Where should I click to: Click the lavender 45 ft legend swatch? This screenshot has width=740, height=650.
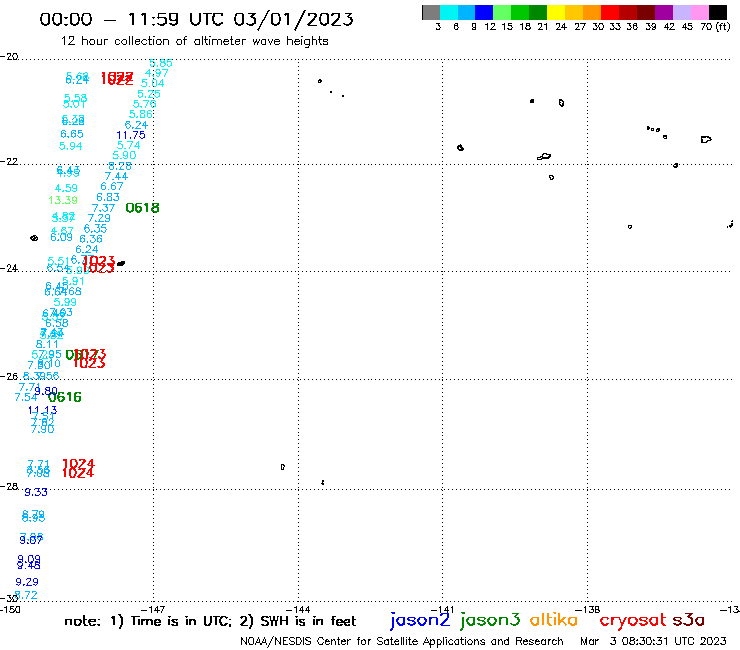click(x=681, y=12)
